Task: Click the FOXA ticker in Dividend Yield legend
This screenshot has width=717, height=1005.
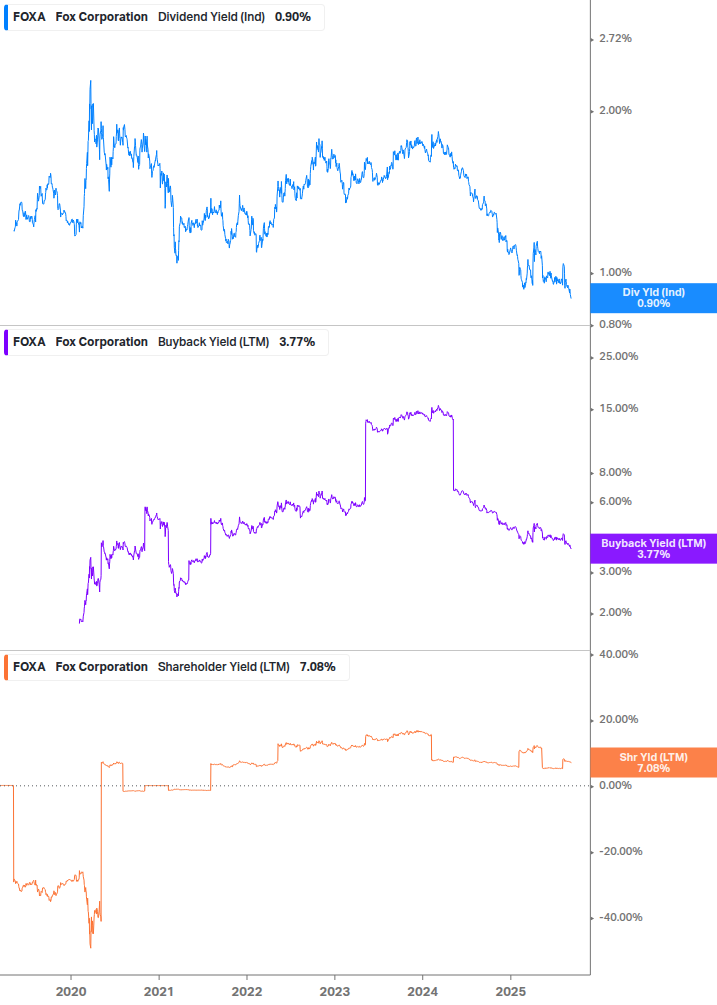Action: click(29, 17)
